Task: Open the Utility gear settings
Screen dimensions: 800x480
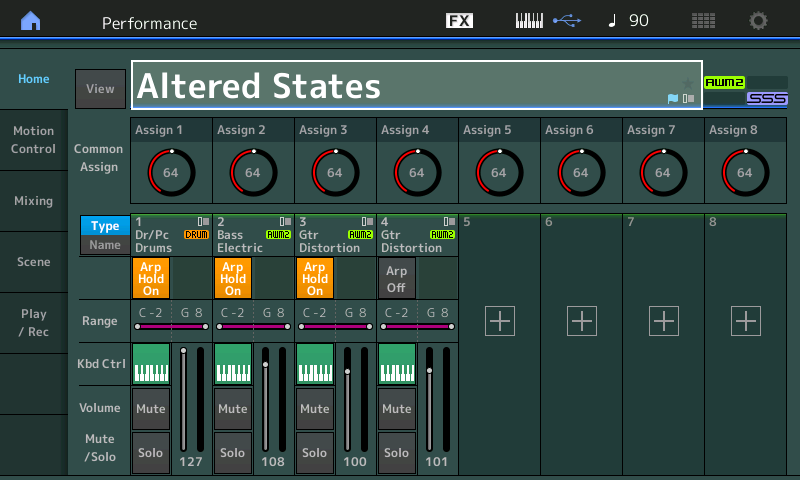Action: [x=758, y=21]
